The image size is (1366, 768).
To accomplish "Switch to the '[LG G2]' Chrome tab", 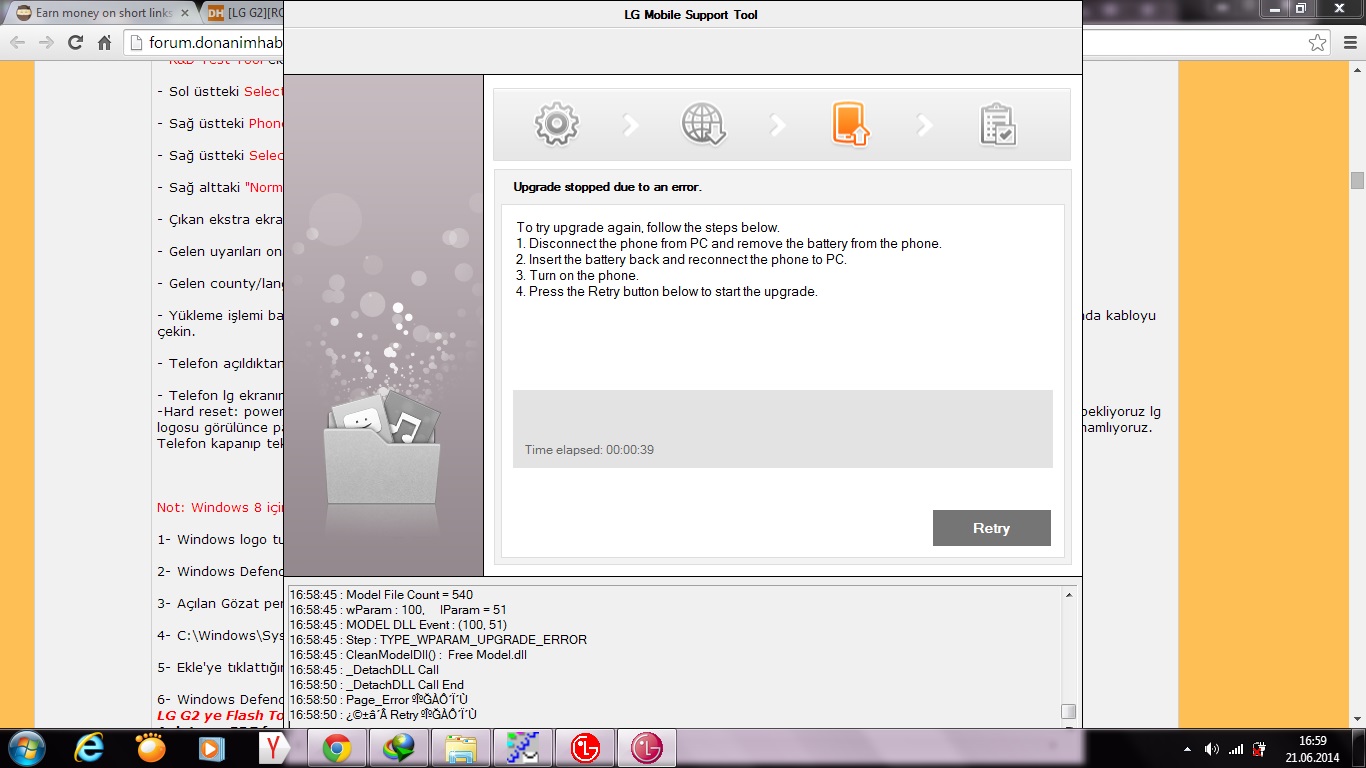I will click(244, 13).
